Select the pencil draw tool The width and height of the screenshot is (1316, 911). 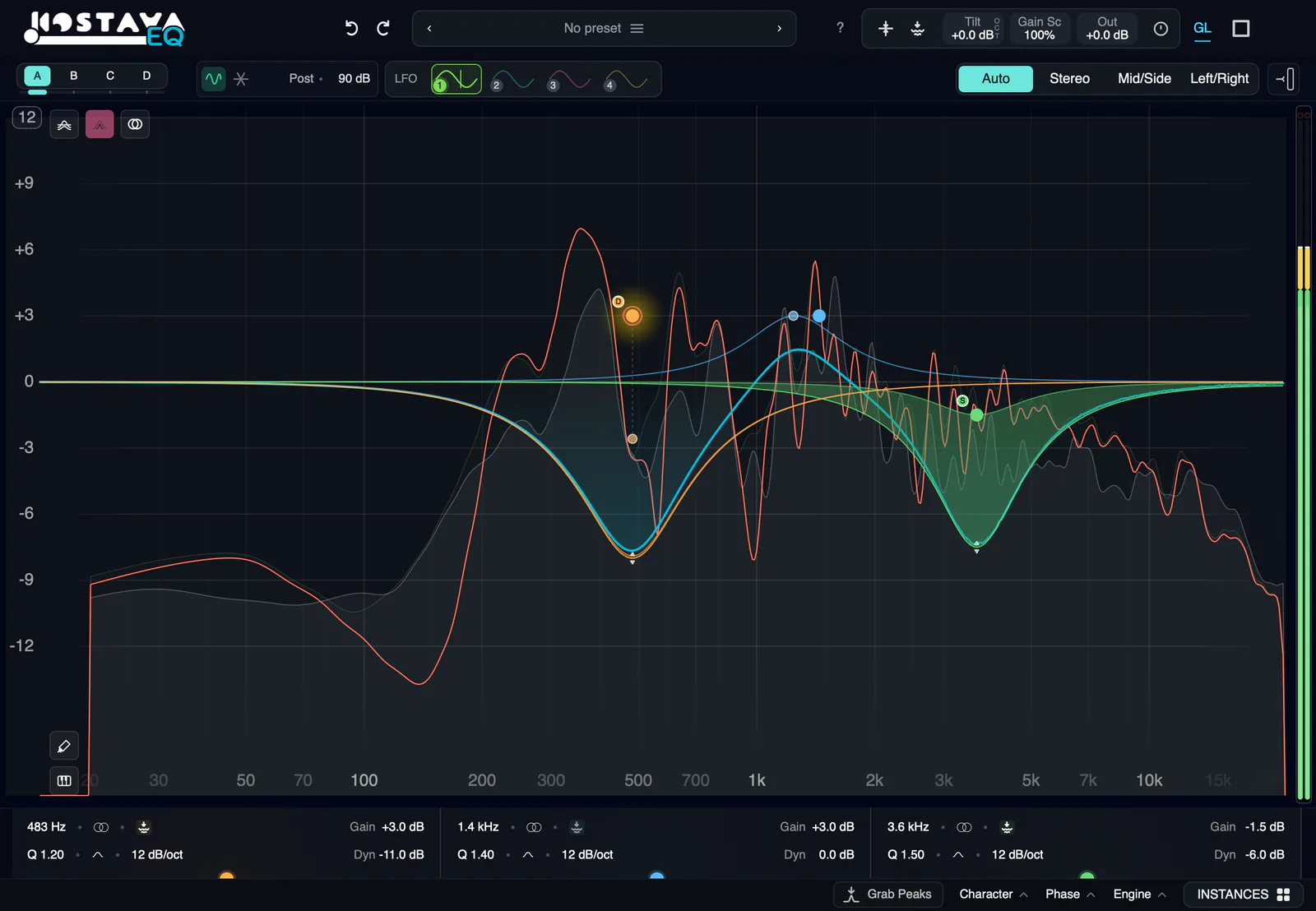[x=64, y=746]
